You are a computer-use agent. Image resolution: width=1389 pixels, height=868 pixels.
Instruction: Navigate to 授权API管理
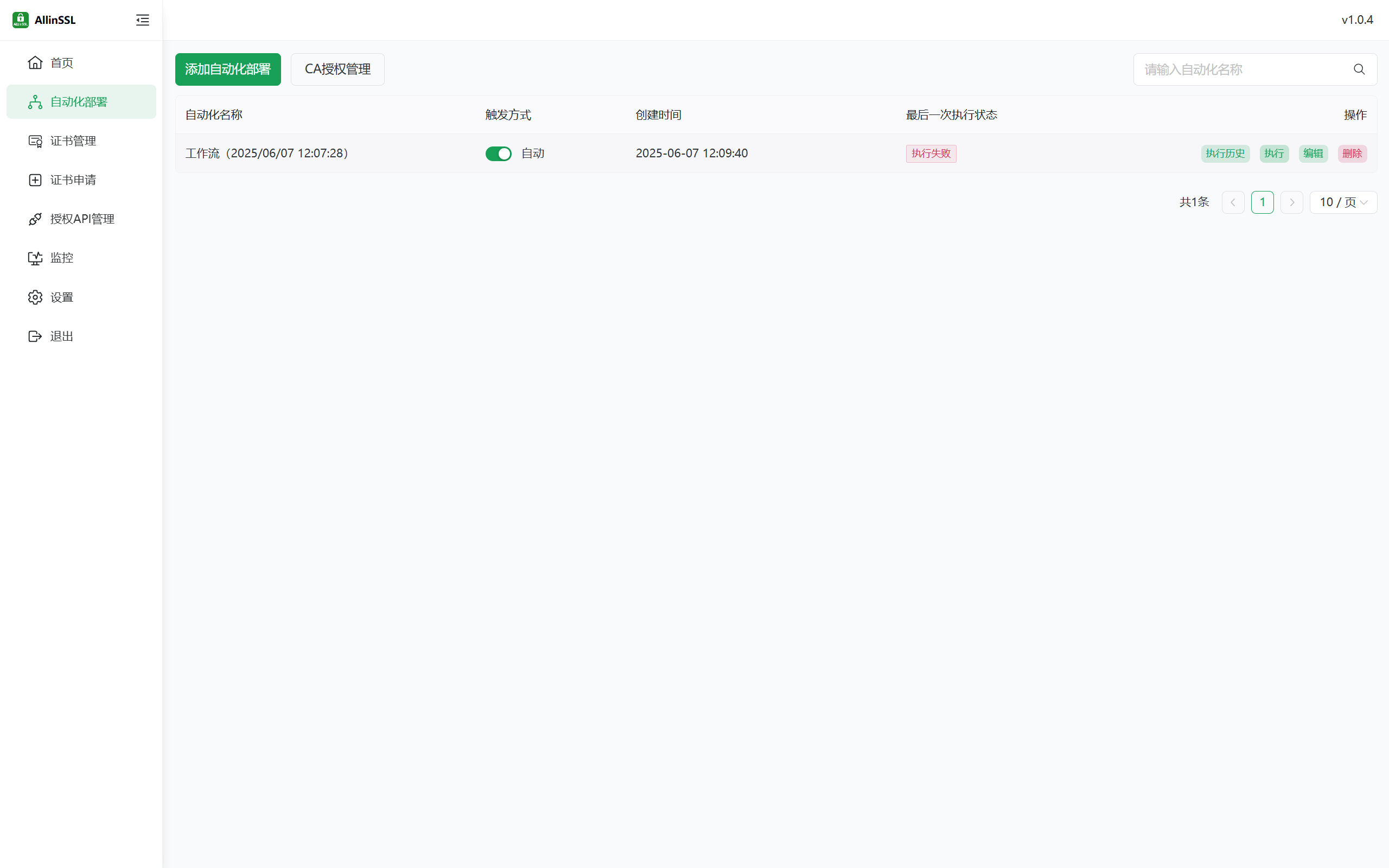81,219
